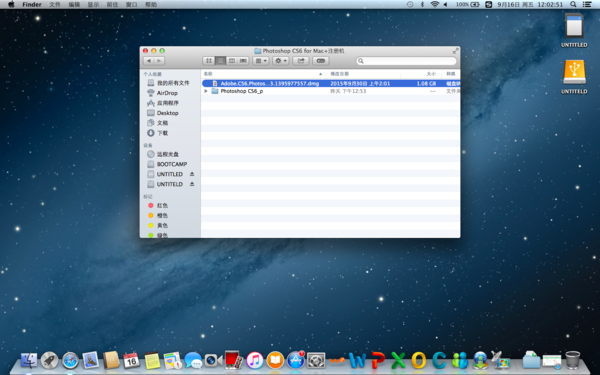Open the 前往 menu

coord(112,5)
